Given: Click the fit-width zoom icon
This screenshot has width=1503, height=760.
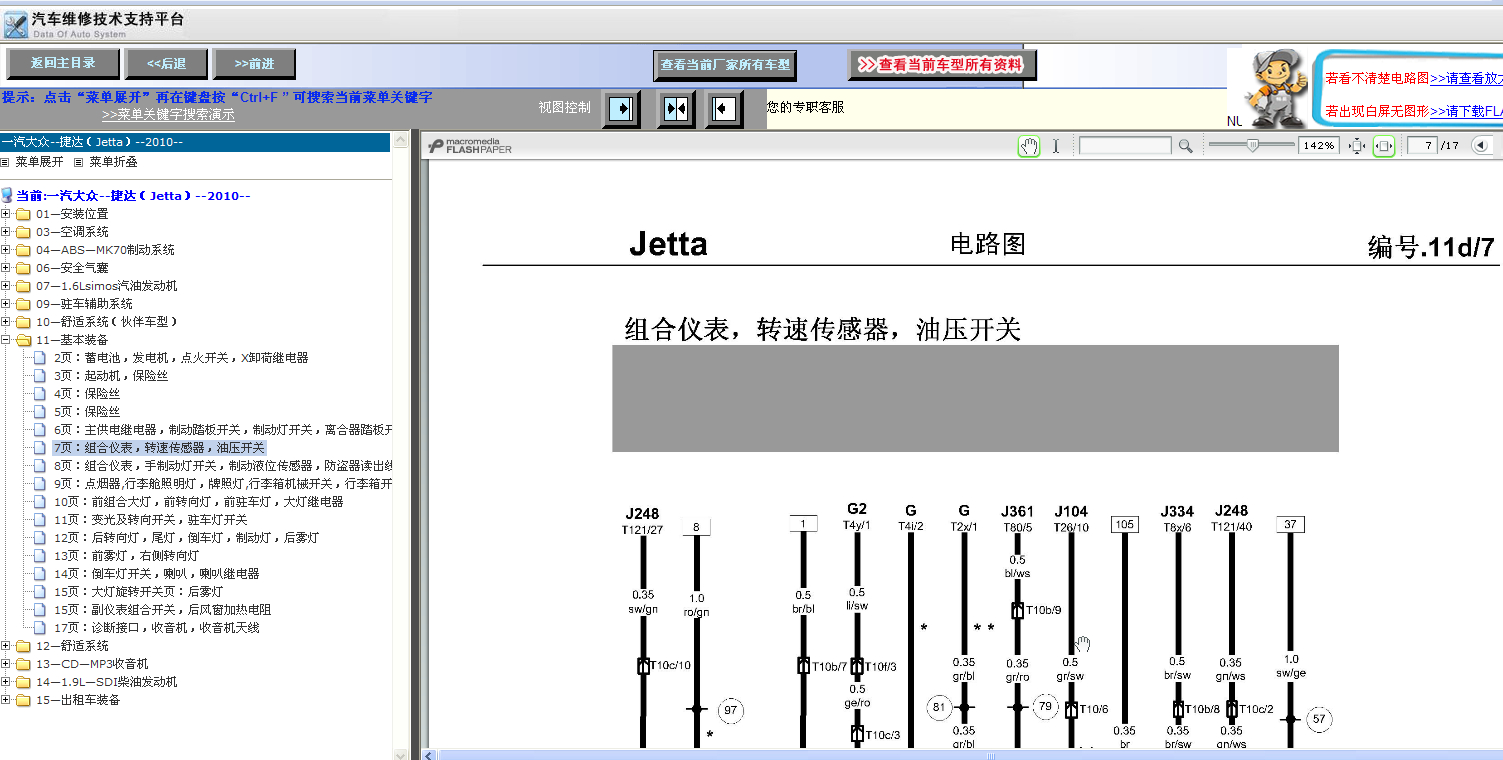Looking at the screenshot, I should (x=1384, y=146).
